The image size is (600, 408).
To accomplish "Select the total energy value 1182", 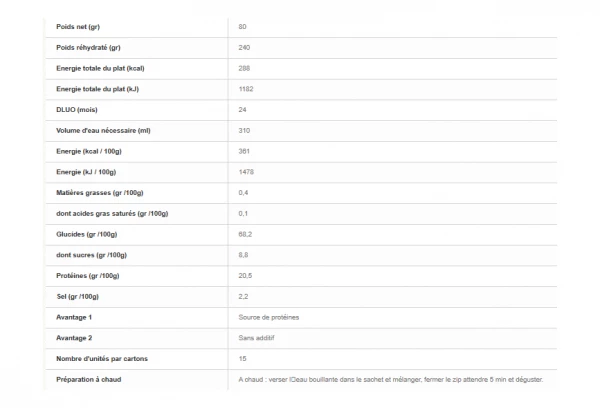I will pyautogui.click(x=247, y=88).
